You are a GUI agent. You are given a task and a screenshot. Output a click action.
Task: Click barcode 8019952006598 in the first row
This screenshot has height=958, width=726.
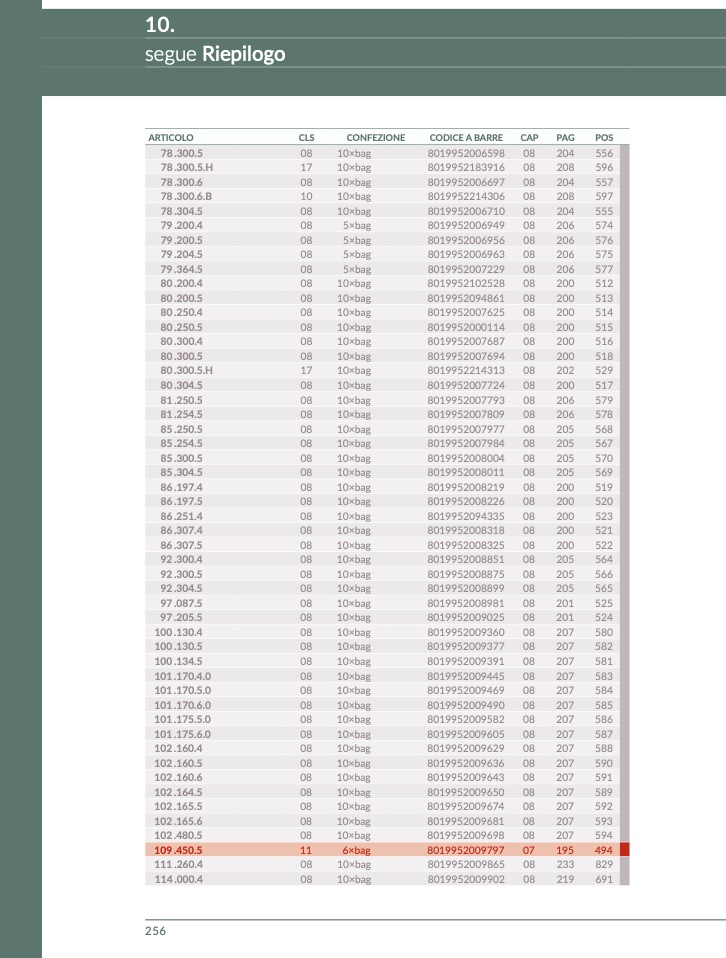pyautogui.click(x=466, y=153)
